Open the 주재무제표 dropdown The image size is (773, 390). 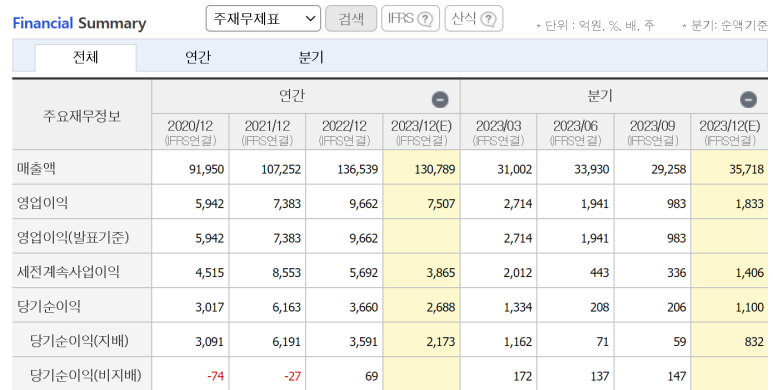pyautogui.click(x=263, y=19)
